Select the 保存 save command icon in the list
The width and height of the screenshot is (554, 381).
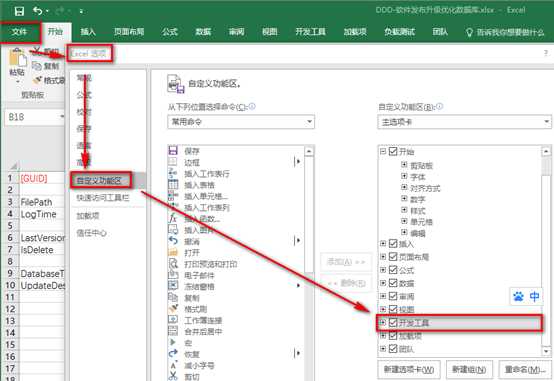point(173,151)
